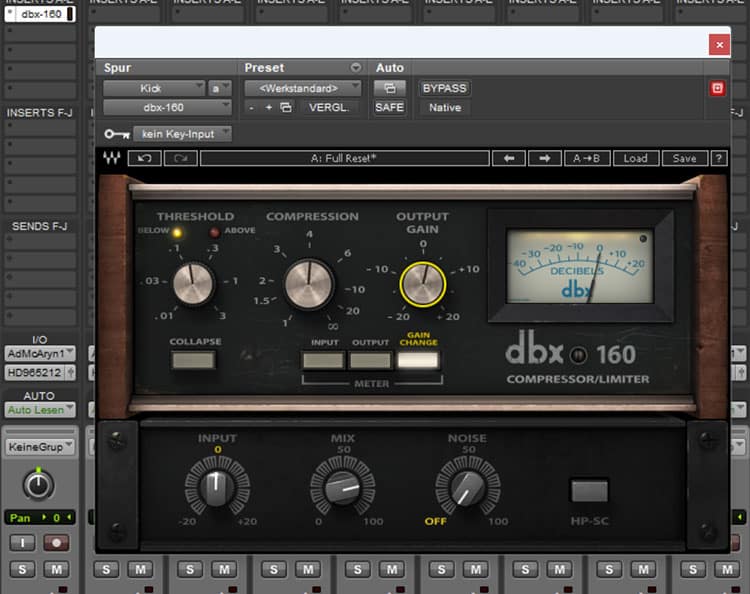
Task: Click dbx-160 insert slot in mixer
Action: [x=40, y=14]
